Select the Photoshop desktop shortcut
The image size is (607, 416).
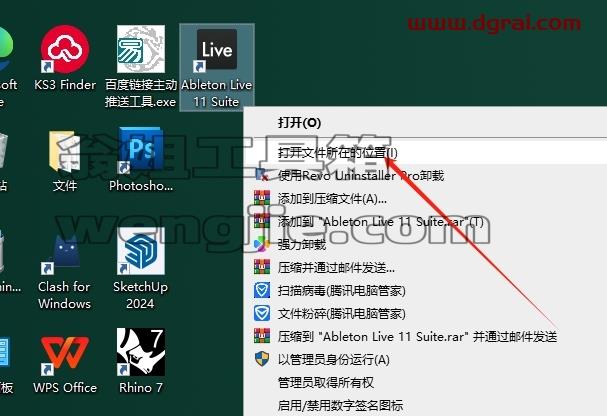click(141, 159)
